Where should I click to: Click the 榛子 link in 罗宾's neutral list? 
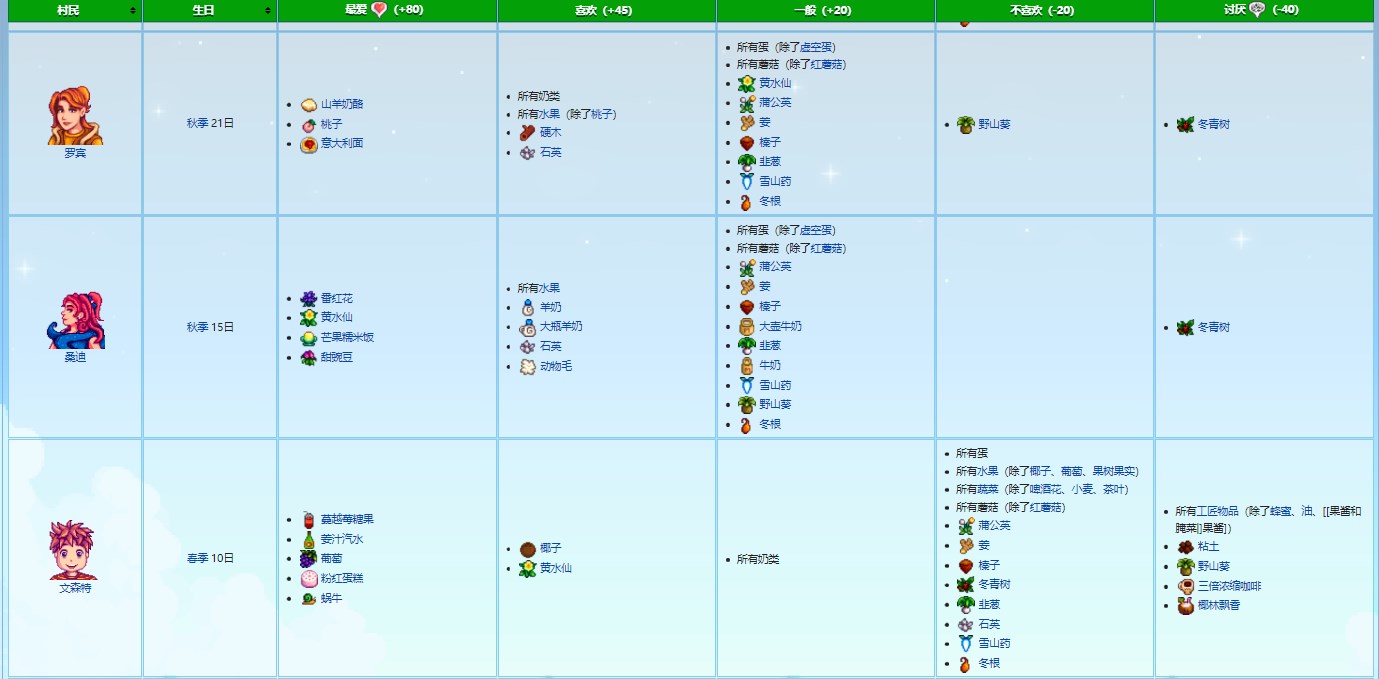(770, 143)
